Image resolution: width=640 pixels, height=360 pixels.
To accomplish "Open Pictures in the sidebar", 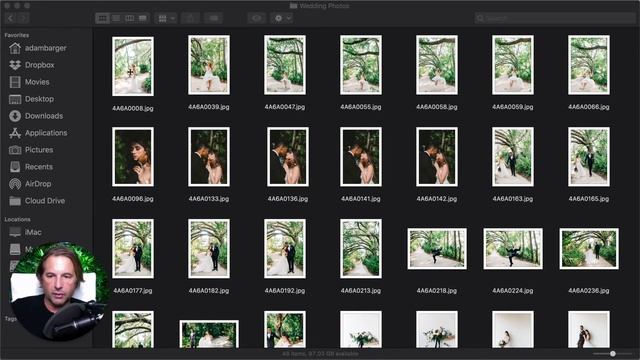I will pyautogui.click(x=31, y=150).
